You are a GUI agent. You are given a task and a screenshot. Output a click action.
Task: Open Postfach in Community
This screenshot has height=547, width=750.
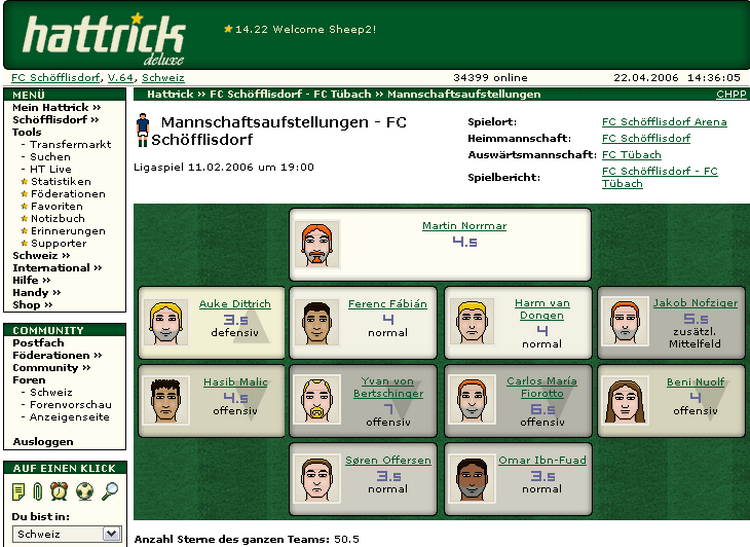[x=38, y=343]
